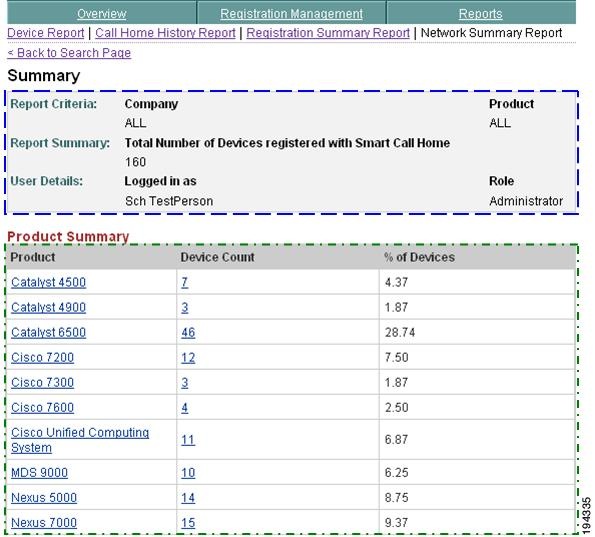Screen dimensions: 595x537
Task: Open Cisco 7200 product link
Action: tap(42, 357)
